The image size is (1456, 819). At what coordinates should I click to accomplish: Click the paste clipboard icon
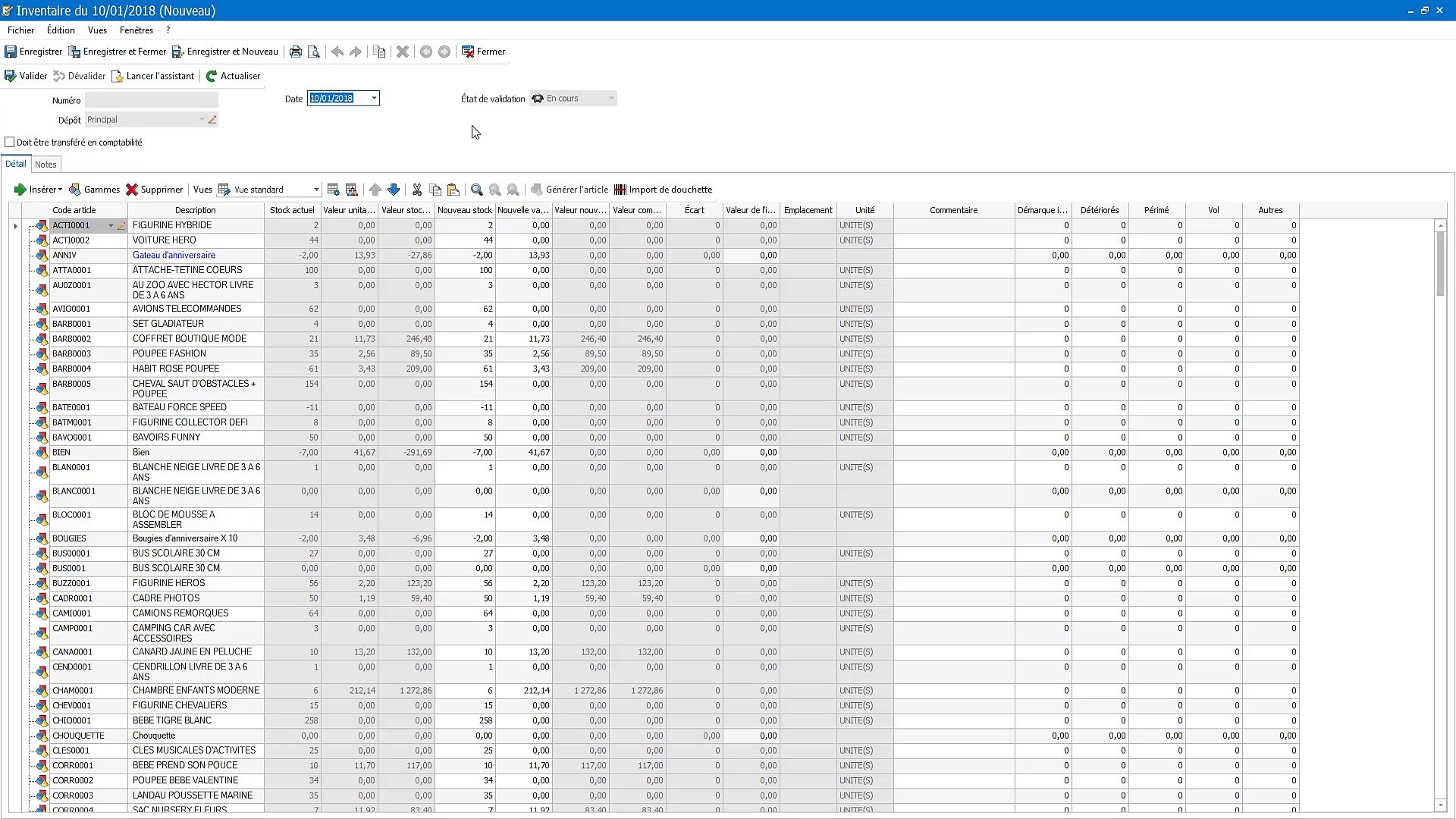pos(453,190)
